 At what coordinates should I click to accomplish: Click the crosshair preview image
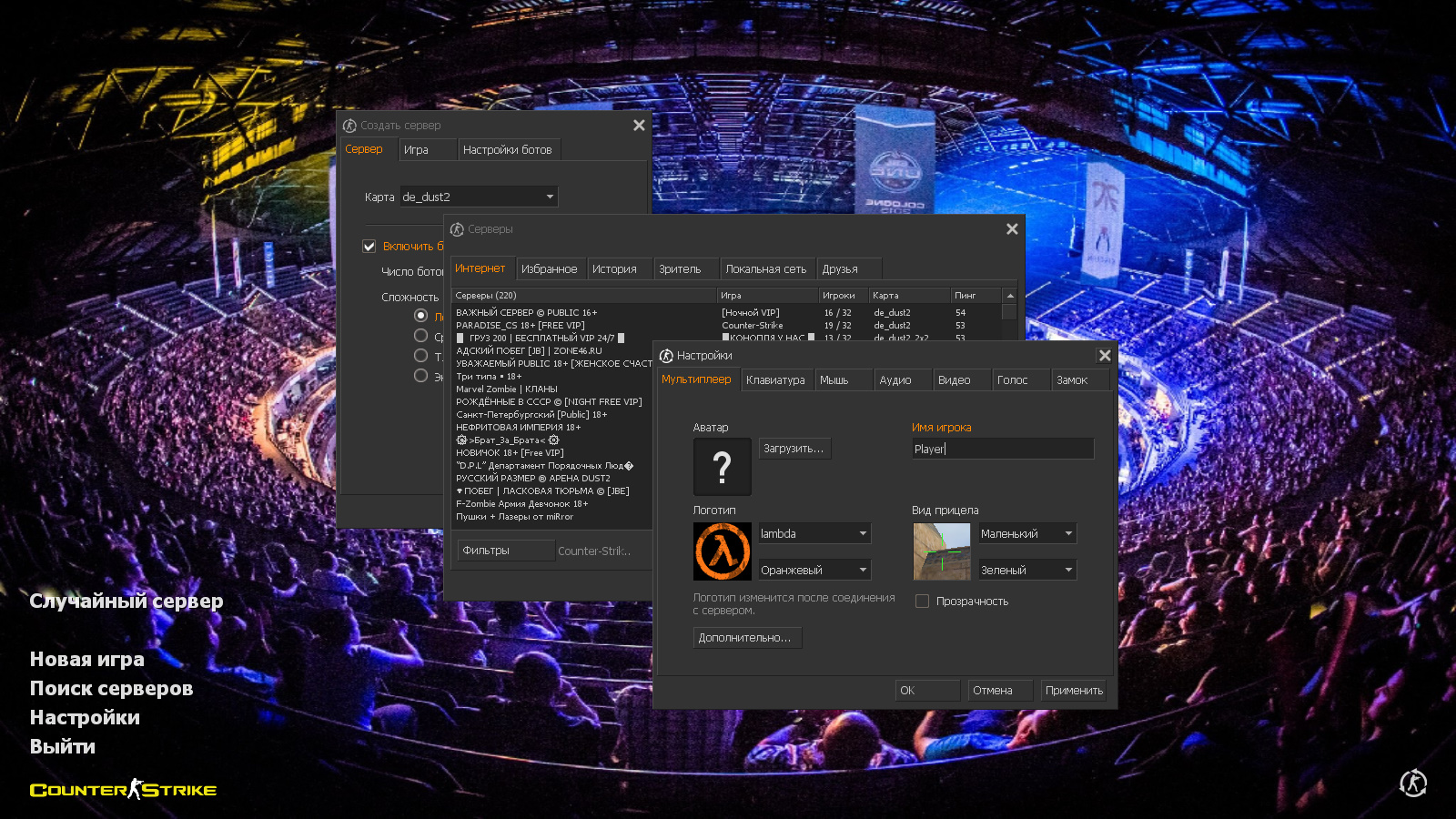[942, 551]
